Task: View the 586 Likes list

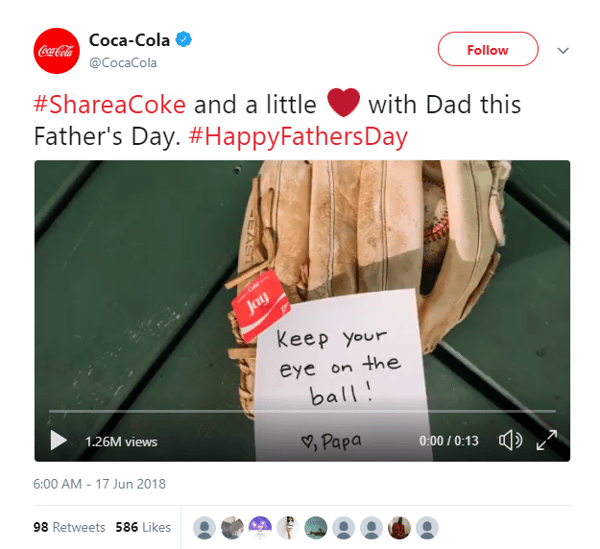Action: coord(143,527)
